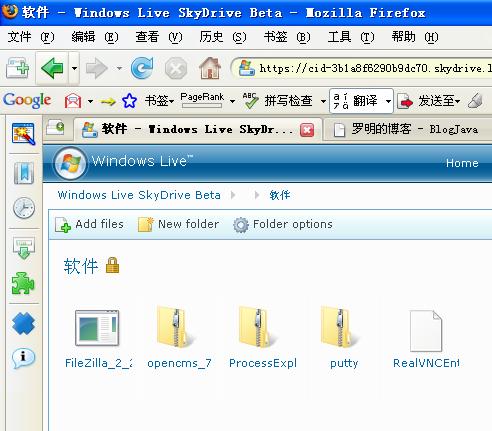492x431 pixels.
Task: Open the clock history sidebar icon
Action: (24, 208)
